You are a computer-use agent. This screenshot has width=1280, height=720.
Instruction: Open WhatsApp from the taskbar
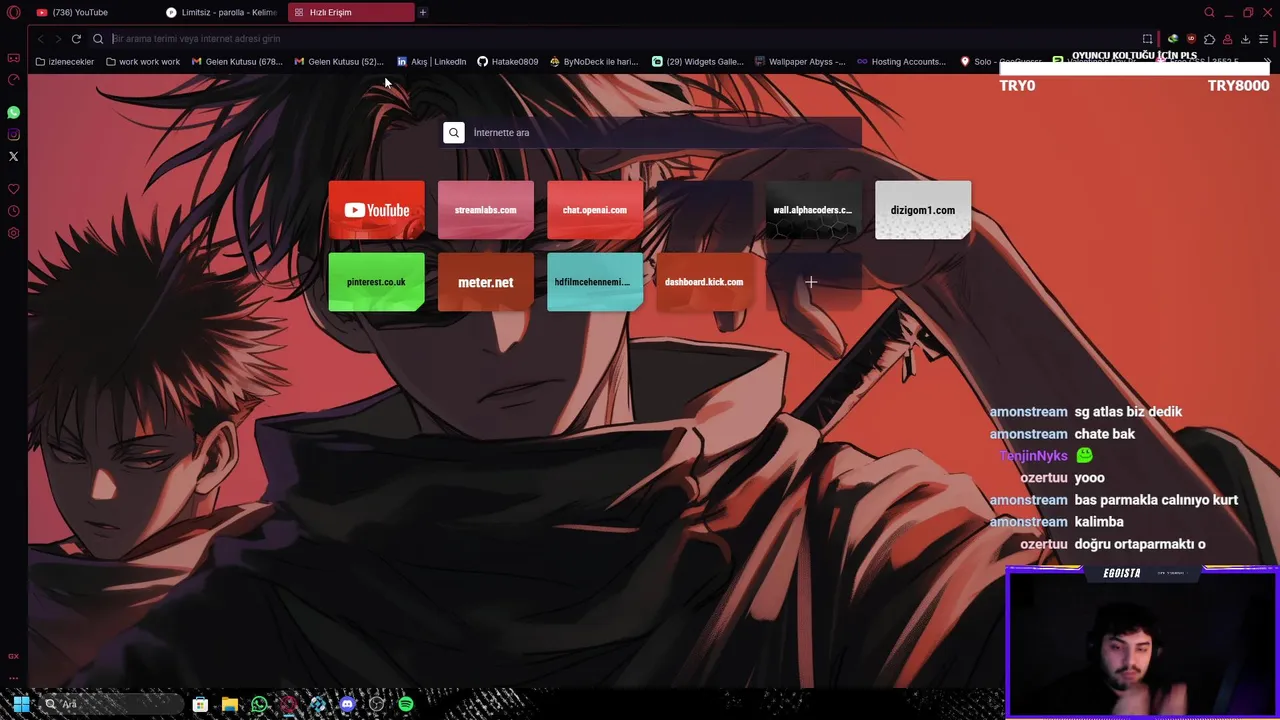tap(259, 704)
